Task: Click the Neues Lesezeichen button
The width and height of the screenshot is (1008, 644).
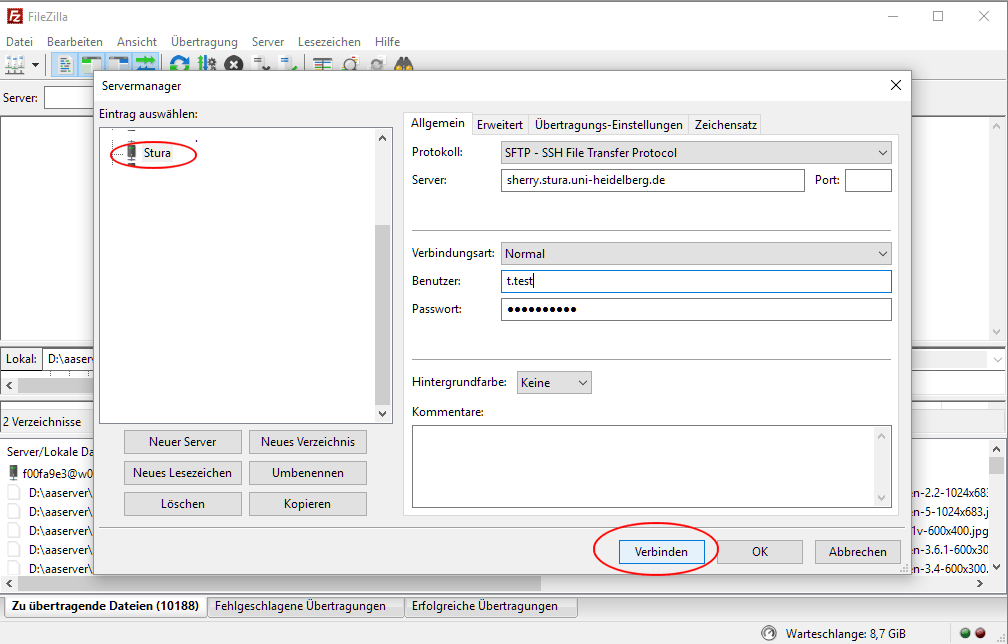Action: pos(183,472)
